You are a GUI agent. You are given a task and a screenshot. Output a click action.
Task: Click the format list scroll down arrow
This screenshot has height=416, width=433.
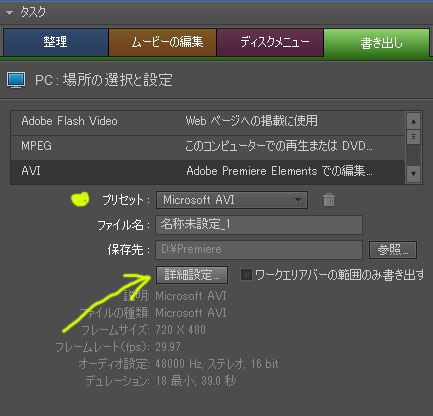click(413, 173)
